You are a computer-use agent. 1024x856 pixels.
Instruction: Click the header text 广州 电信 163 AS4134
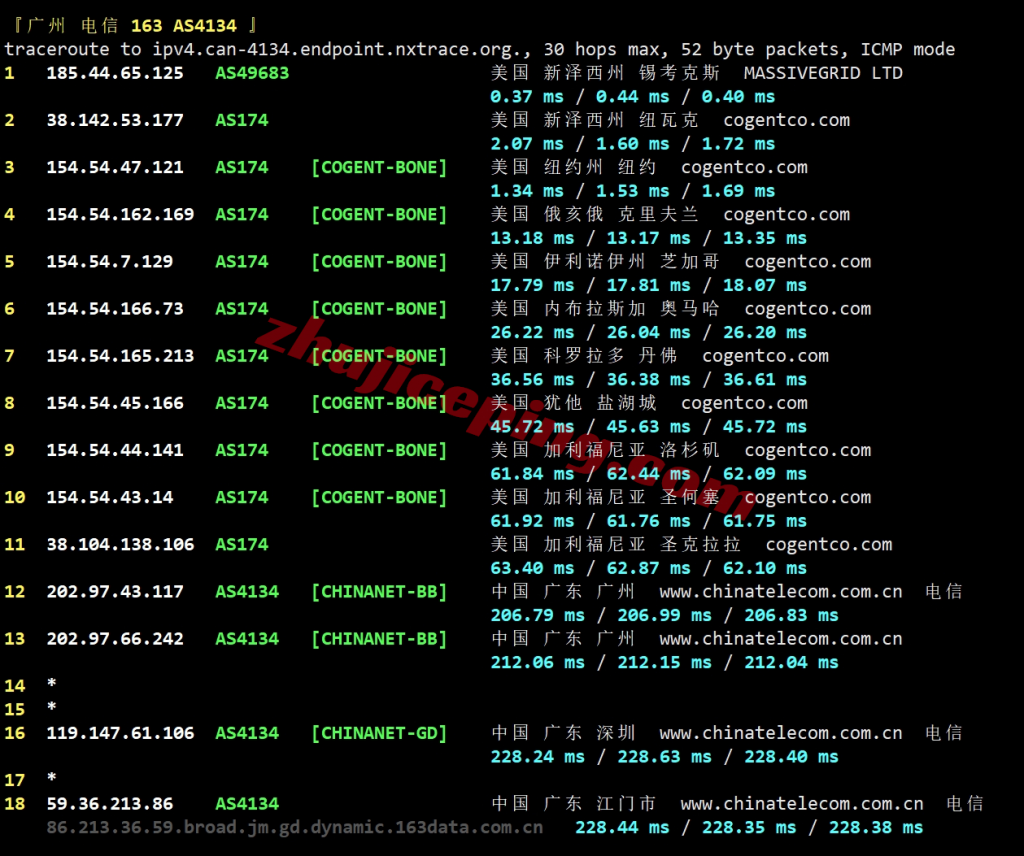click(x=135, y=25)
